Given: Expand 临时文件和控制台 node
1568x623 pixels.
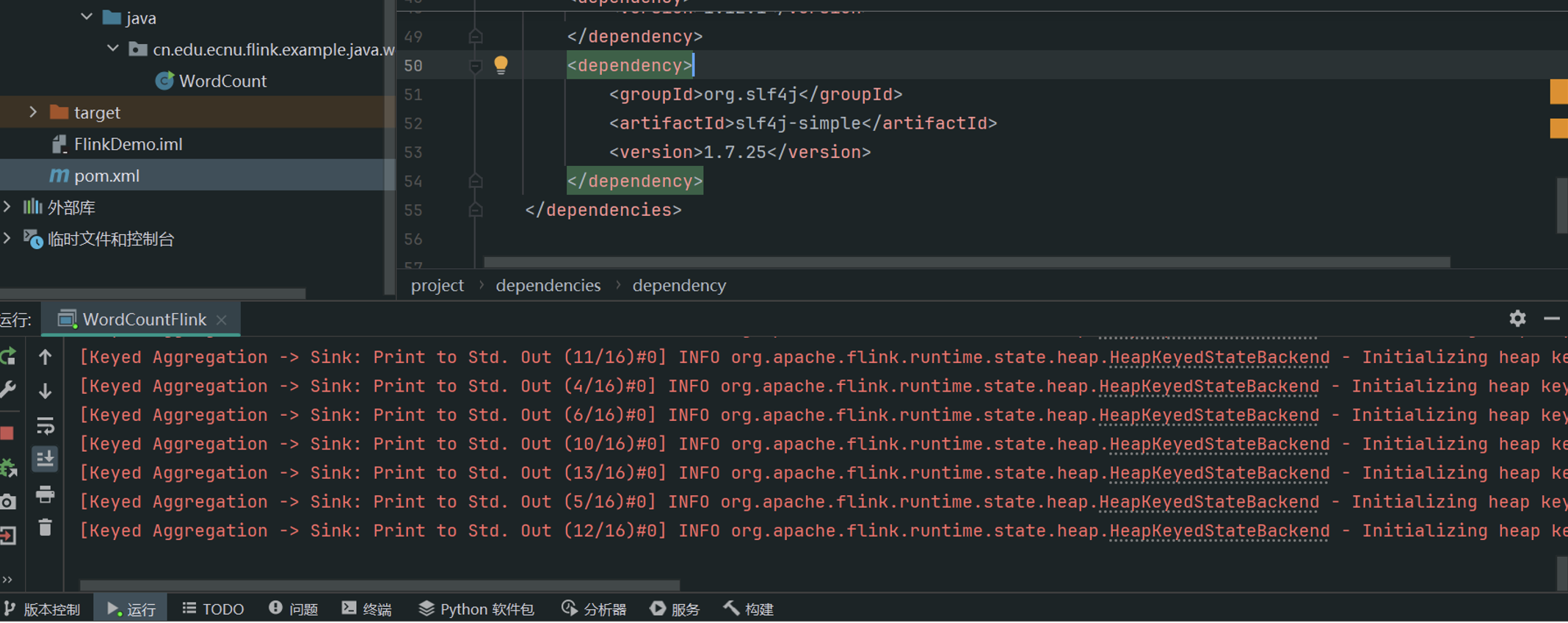Looking at the screenshot, I should coord(7,239).
